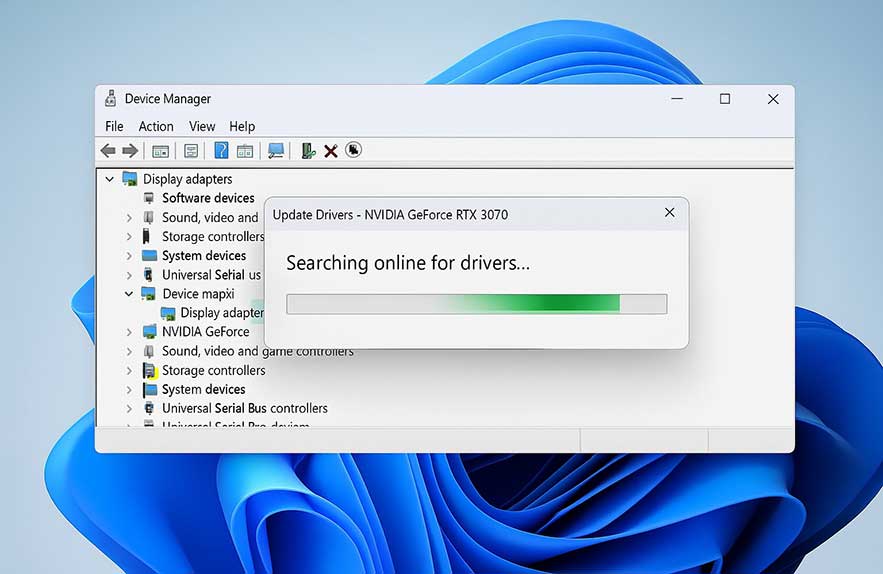This screenshot has width=883, height=574.
Task: Select the 'NVIDIA GeForce' tree label
Action: click(x=206, y=332)
